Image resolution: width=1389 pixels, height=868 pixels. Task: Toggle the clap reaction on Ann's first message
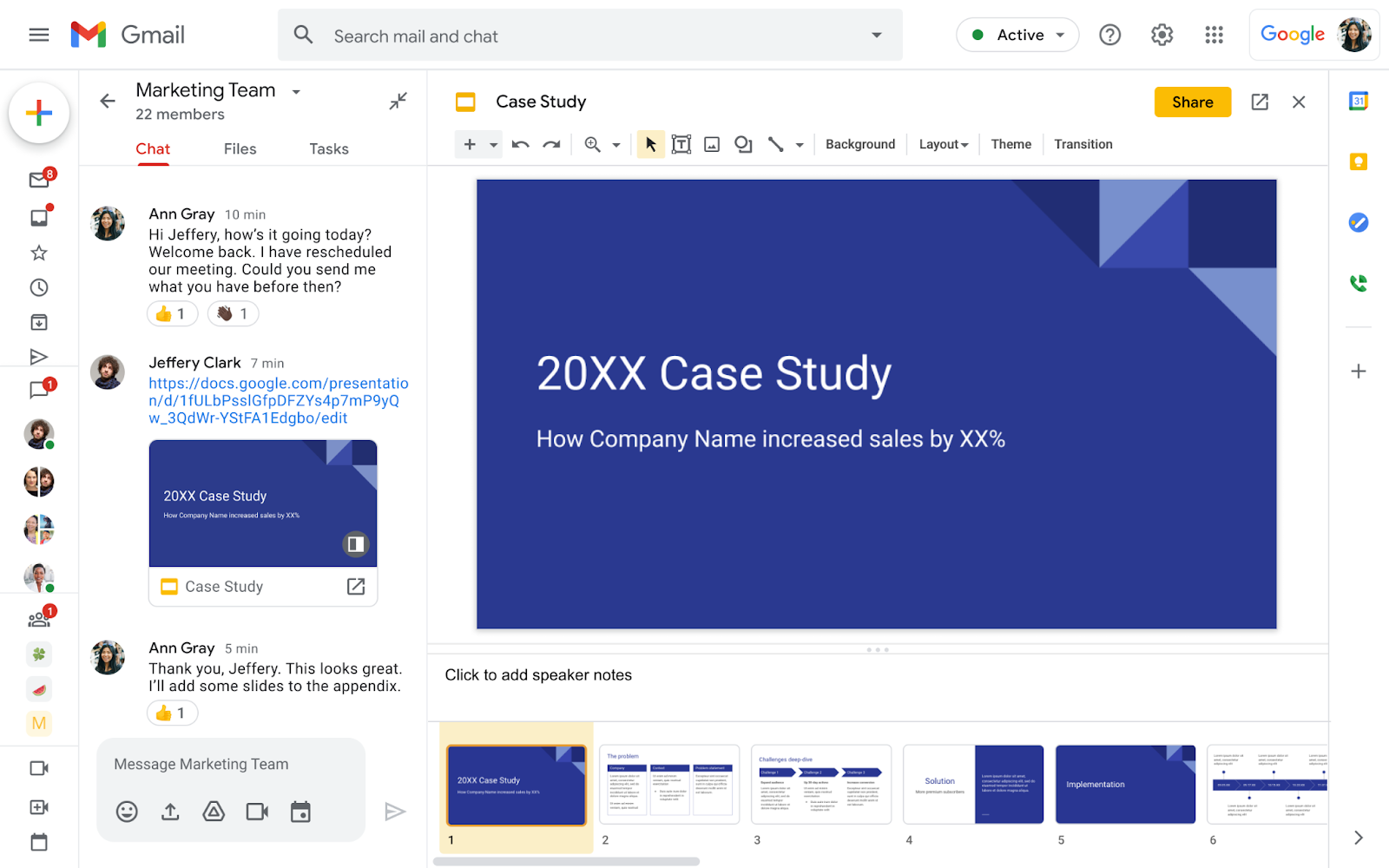click(x=232, y=313)
